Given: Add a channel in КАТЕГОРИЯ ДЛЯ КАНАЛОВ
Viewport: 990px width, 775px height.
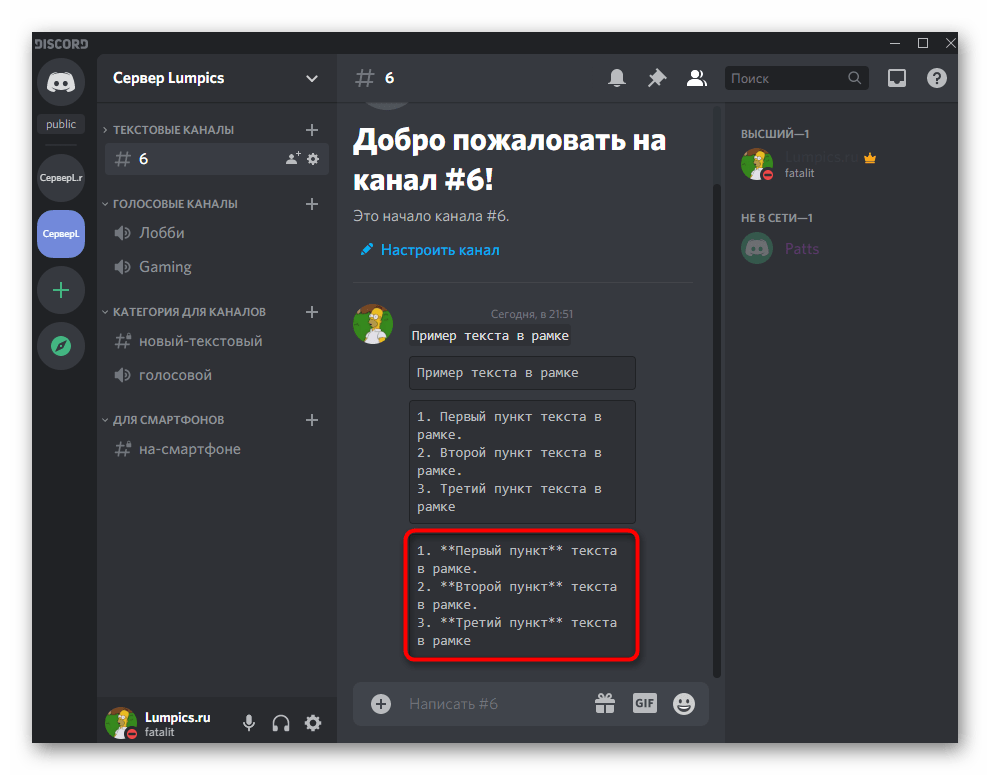Looking at the screenshot, I should 312,311.
